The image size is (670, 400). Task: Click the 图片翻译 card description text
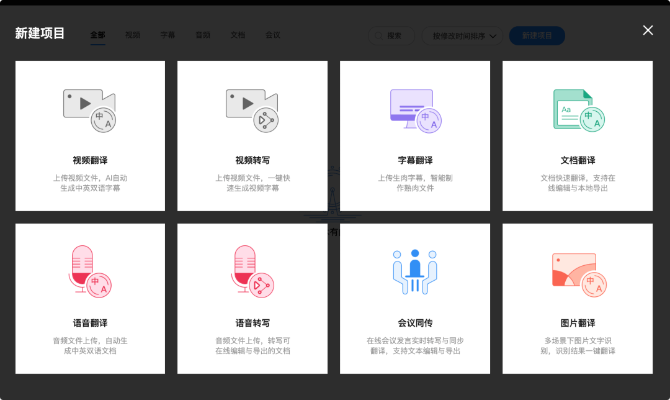click(577, 345)
